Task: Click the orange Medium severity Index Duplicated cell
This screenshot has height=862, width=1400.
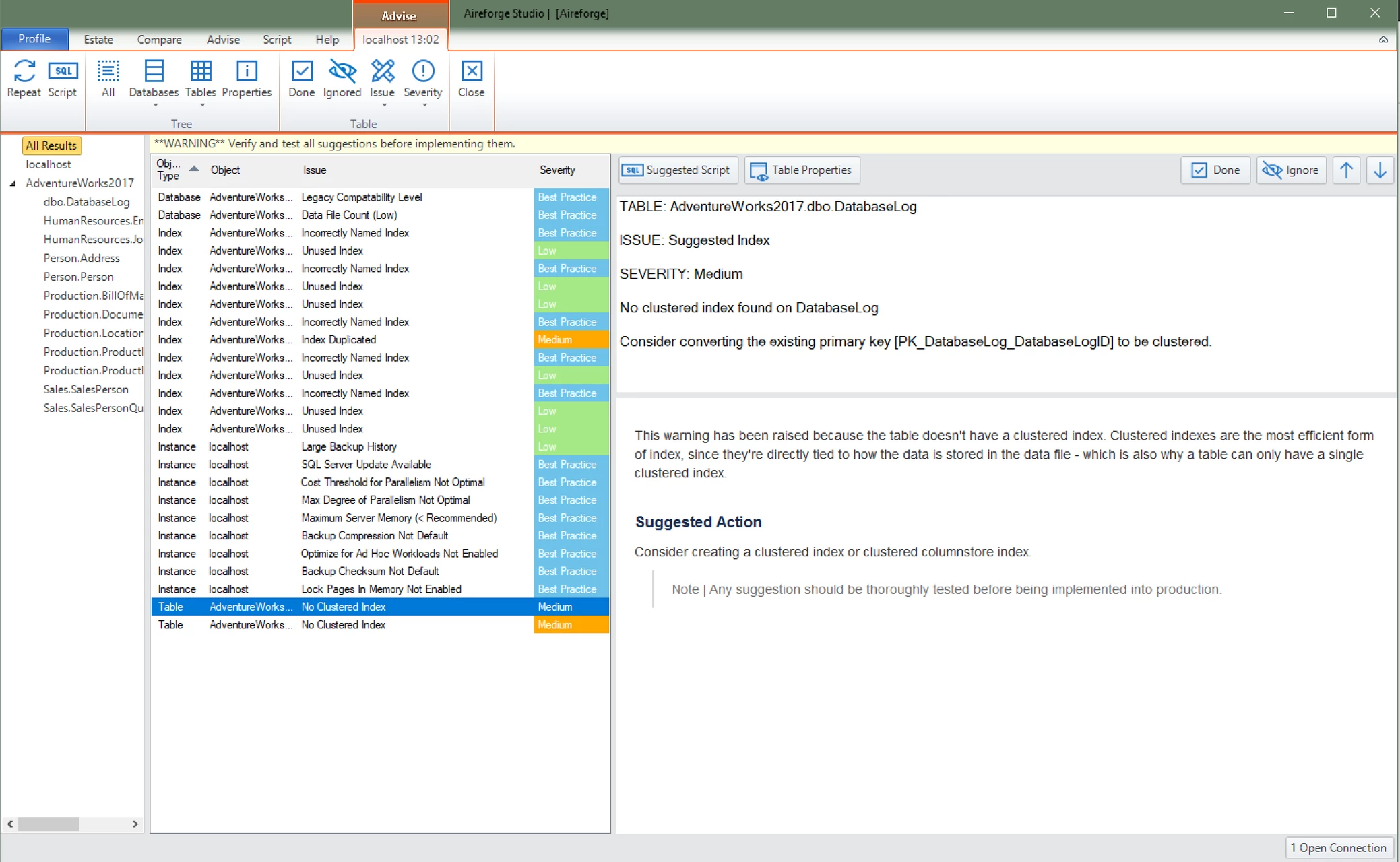Action: 571,340
